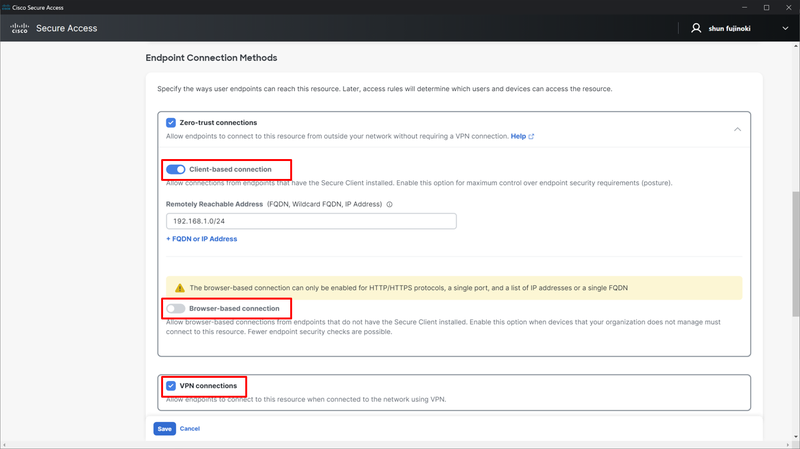The width and height of the screenshot is (800, 449).
Task: Minimize the Cisco Secure Access window
Action: coord(744,7)
